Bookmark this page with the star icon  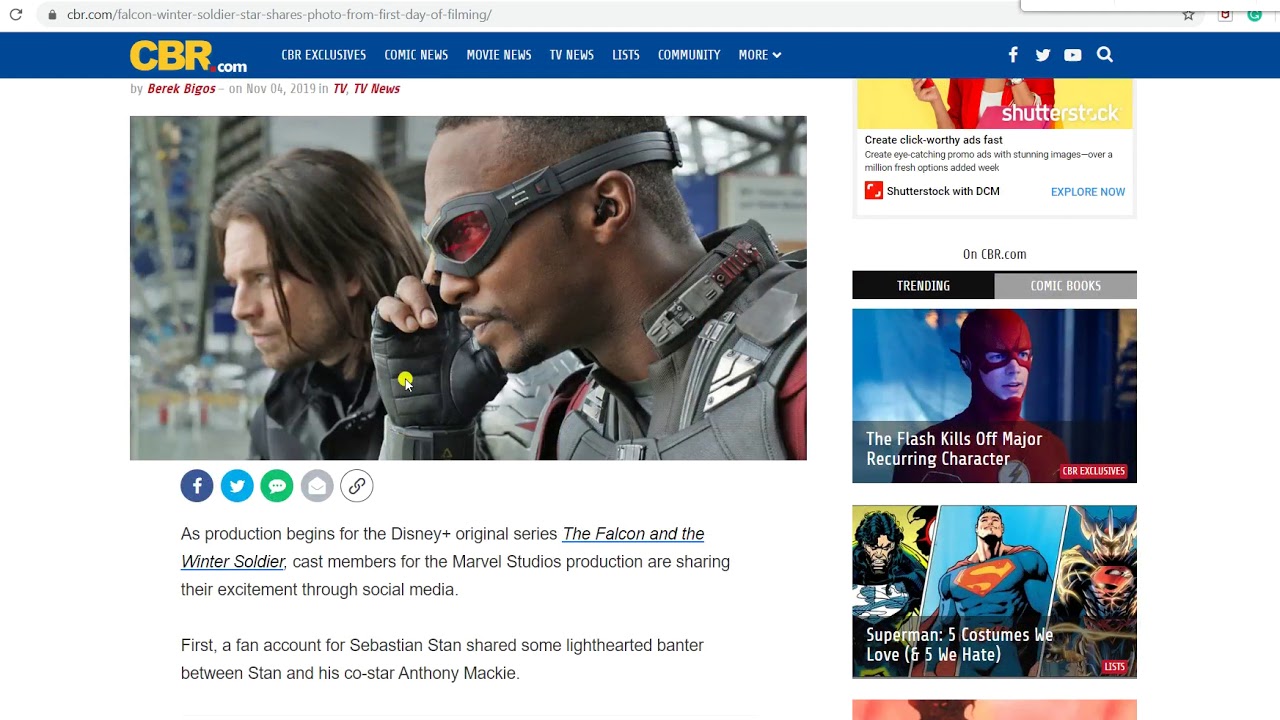[1188, 15]
